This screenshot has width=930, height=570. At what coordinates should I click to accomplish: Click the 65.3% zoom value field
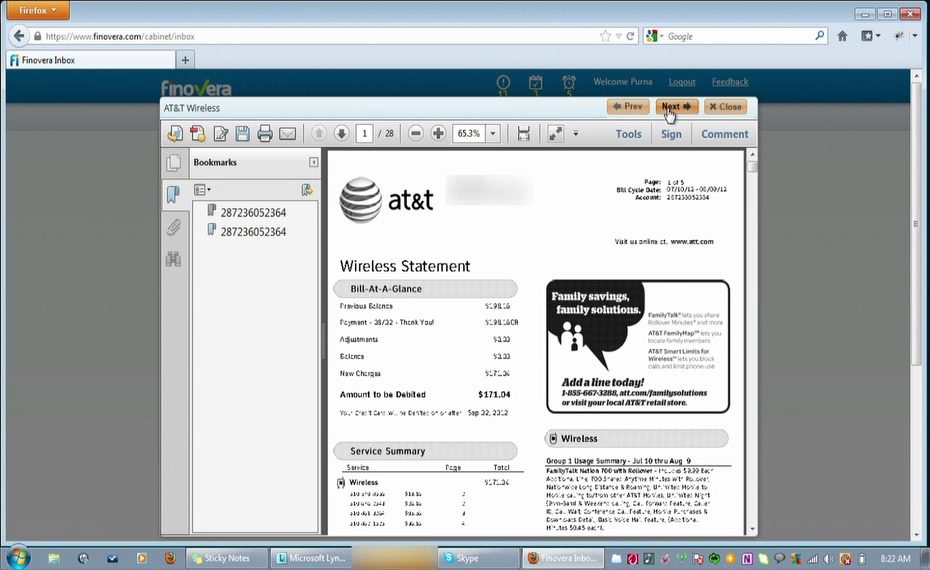click(x=469, y=133)
